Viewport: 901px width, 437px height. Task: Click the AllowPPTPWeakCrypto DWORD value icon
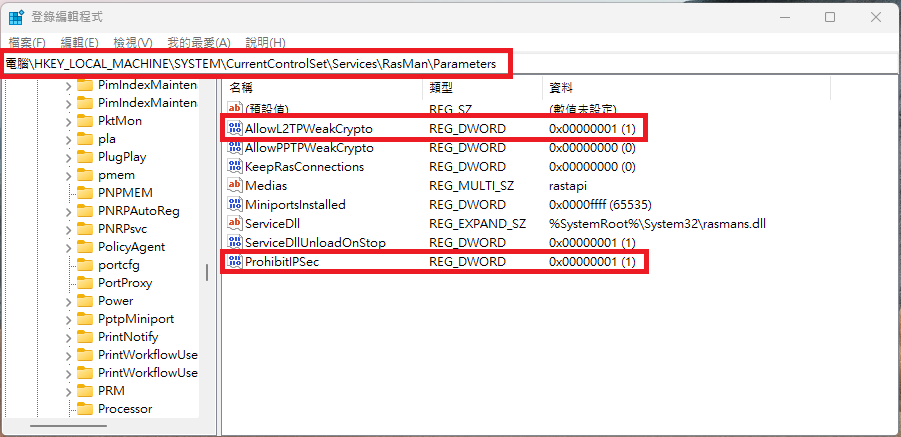pos(234,148)
